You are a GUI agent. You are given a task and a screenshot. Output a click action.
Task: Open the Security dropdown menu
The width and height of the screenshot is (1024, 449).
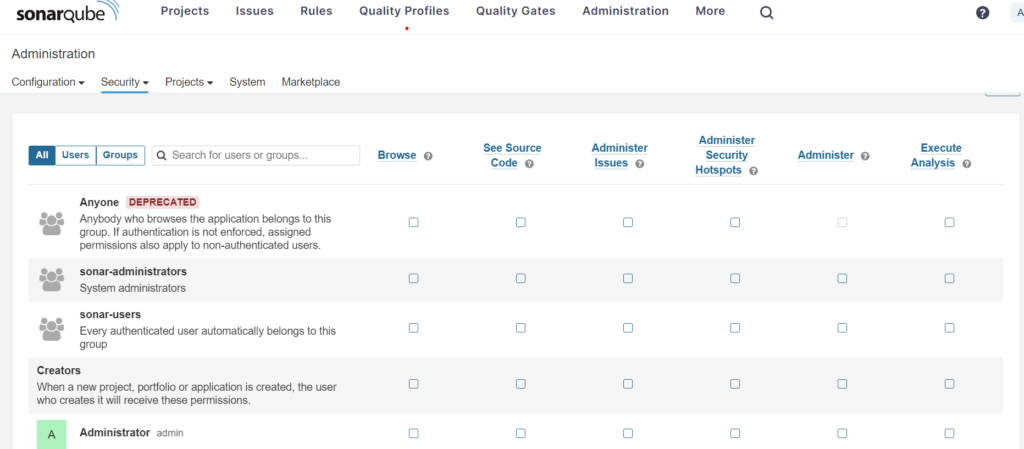[x=125, y=82]
